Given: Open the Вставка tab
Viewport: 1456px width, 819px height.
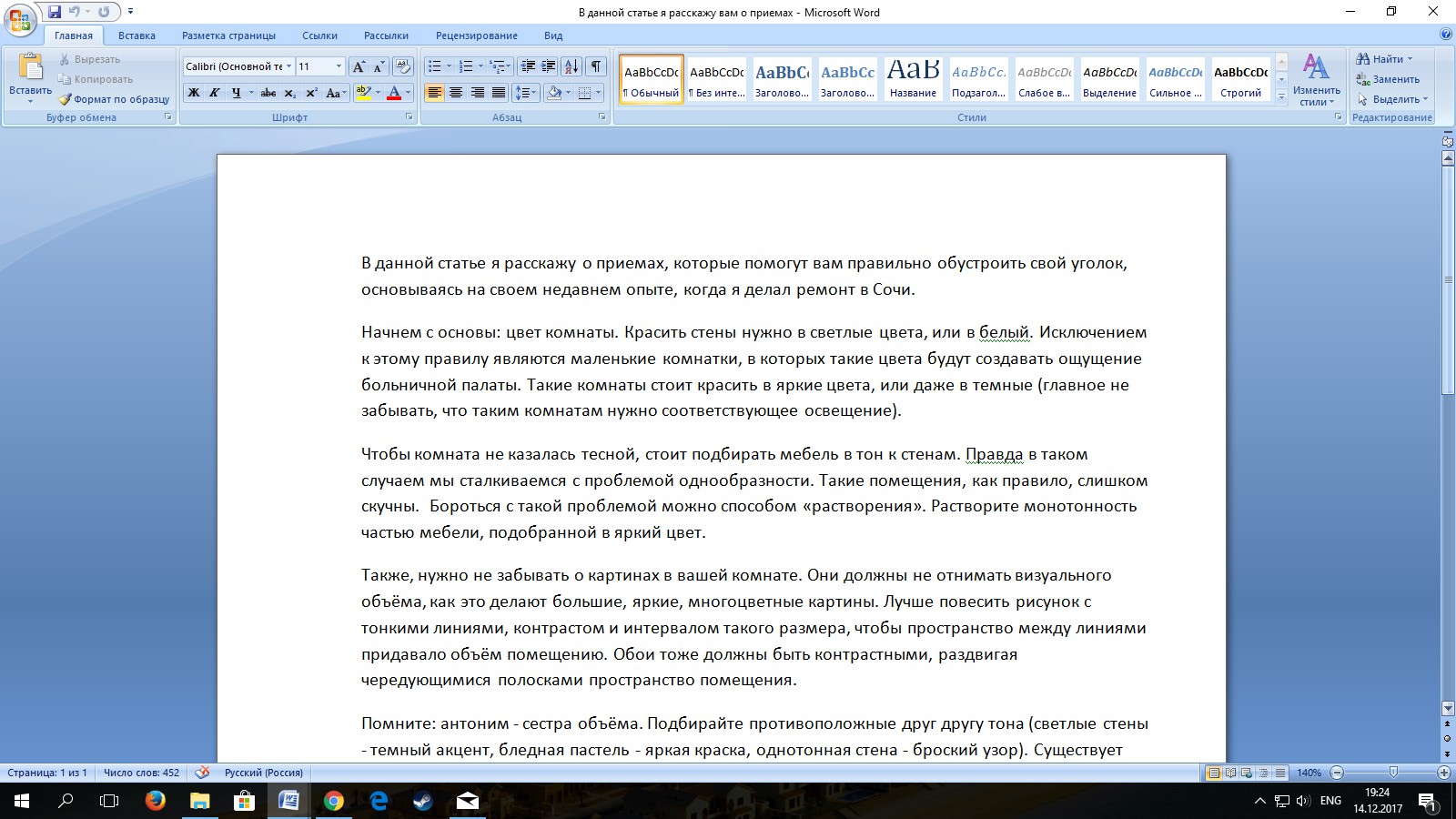Looking at the screenshot, I should click(x=136, y=35).
